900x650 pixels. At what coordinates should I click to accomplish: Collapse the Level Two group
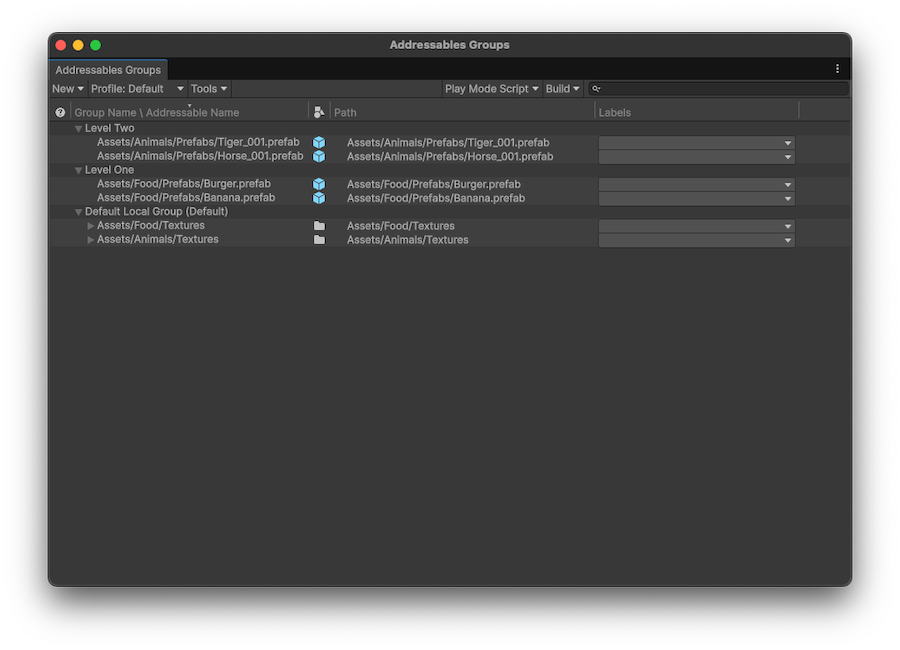point(78,128)
